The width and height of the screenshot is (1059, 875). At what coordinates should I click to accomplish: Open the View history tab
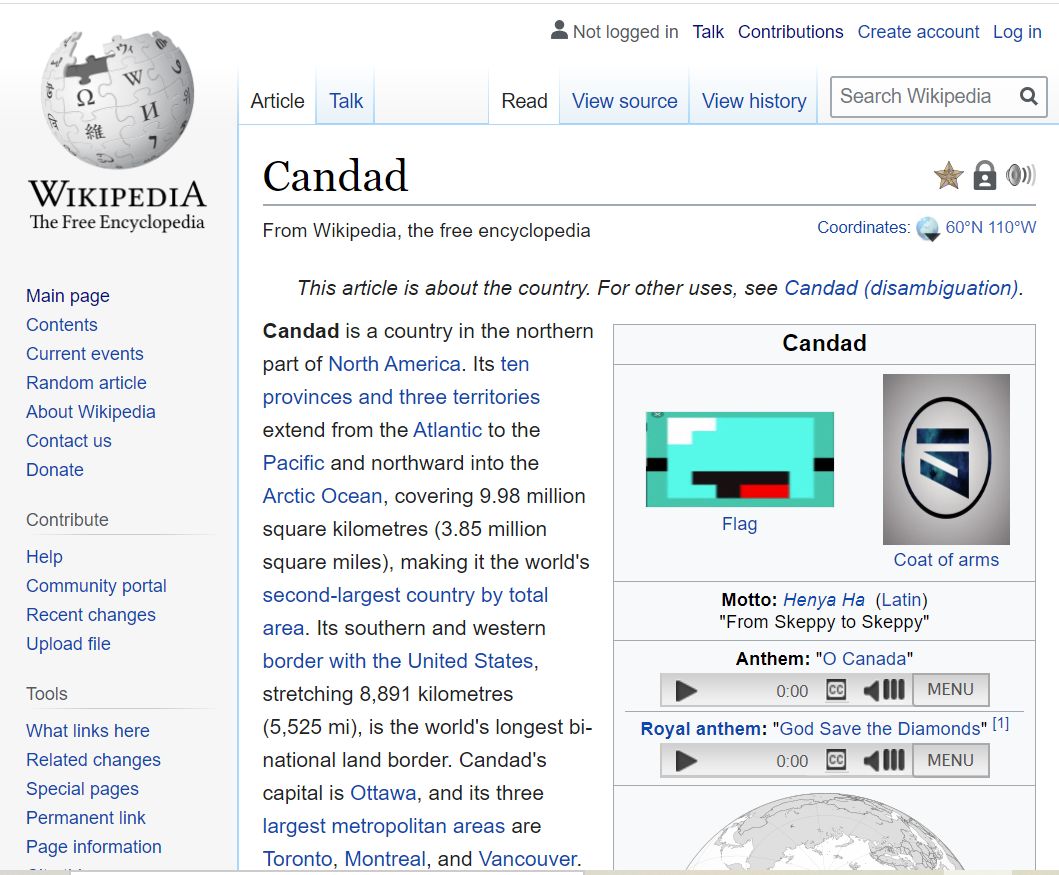(754, 101)
